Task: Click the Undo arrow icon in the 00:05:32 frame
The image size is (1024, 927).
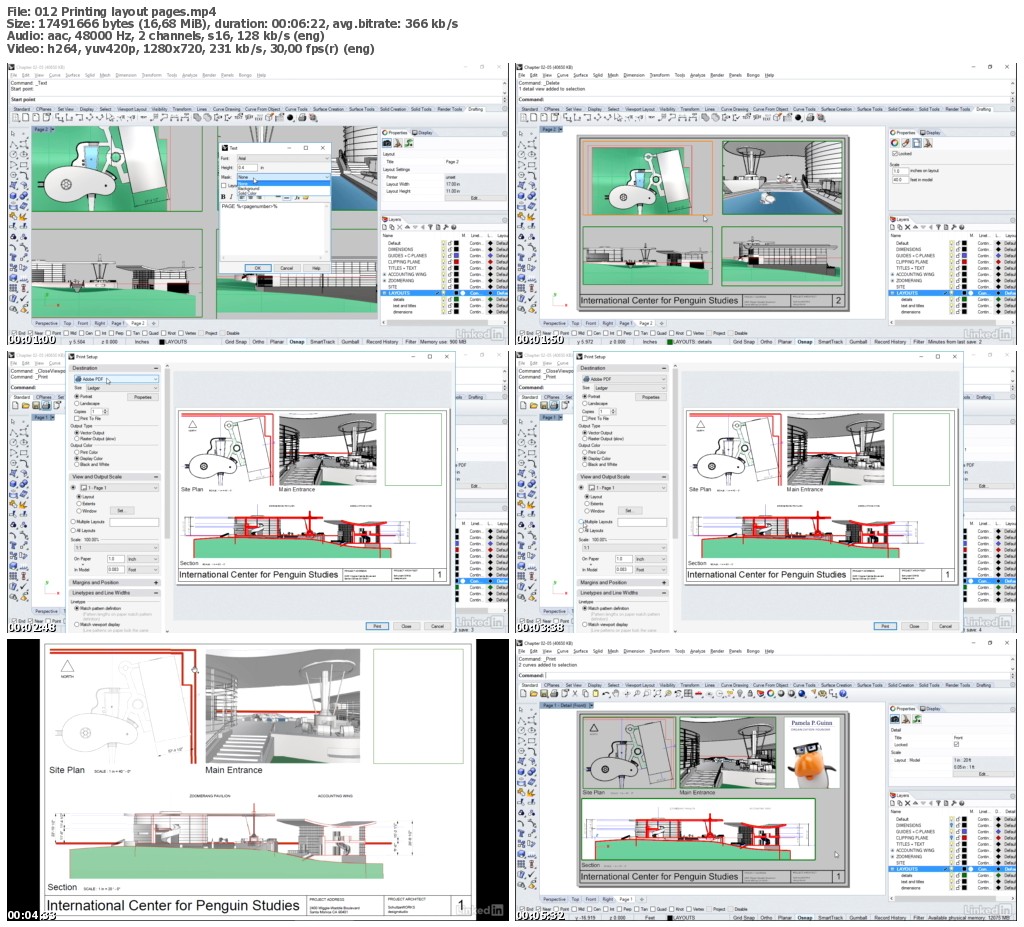Action: point(605,694)
